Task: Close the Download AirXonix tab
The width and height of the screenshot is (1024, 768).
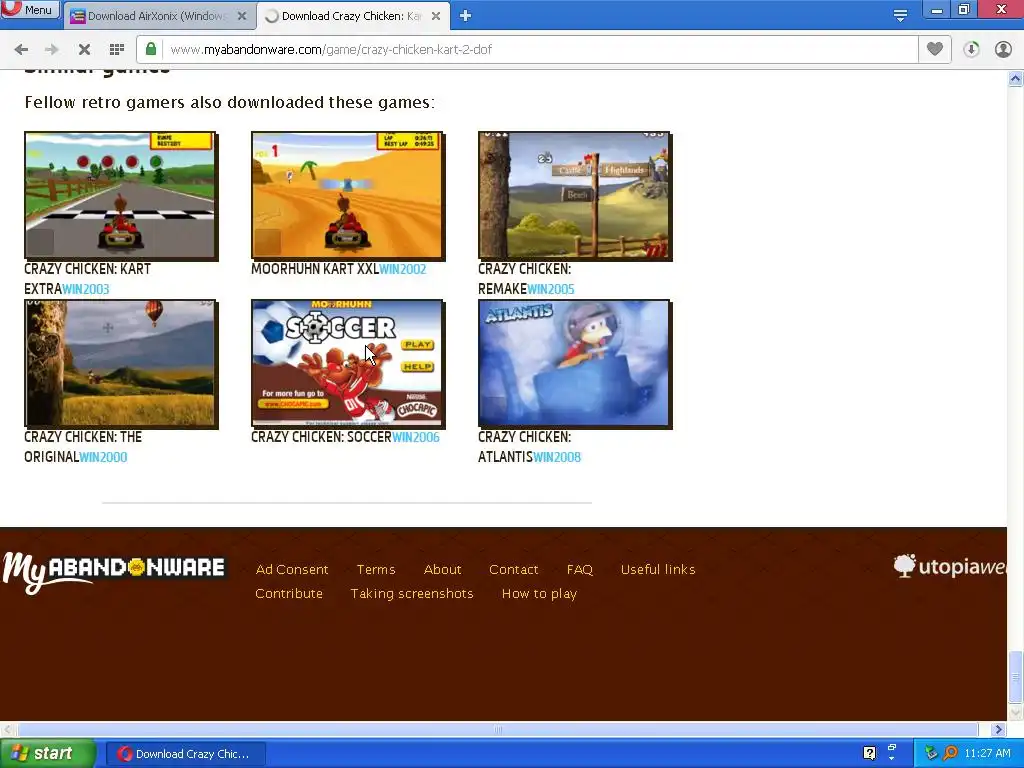Action: point(242,16)
